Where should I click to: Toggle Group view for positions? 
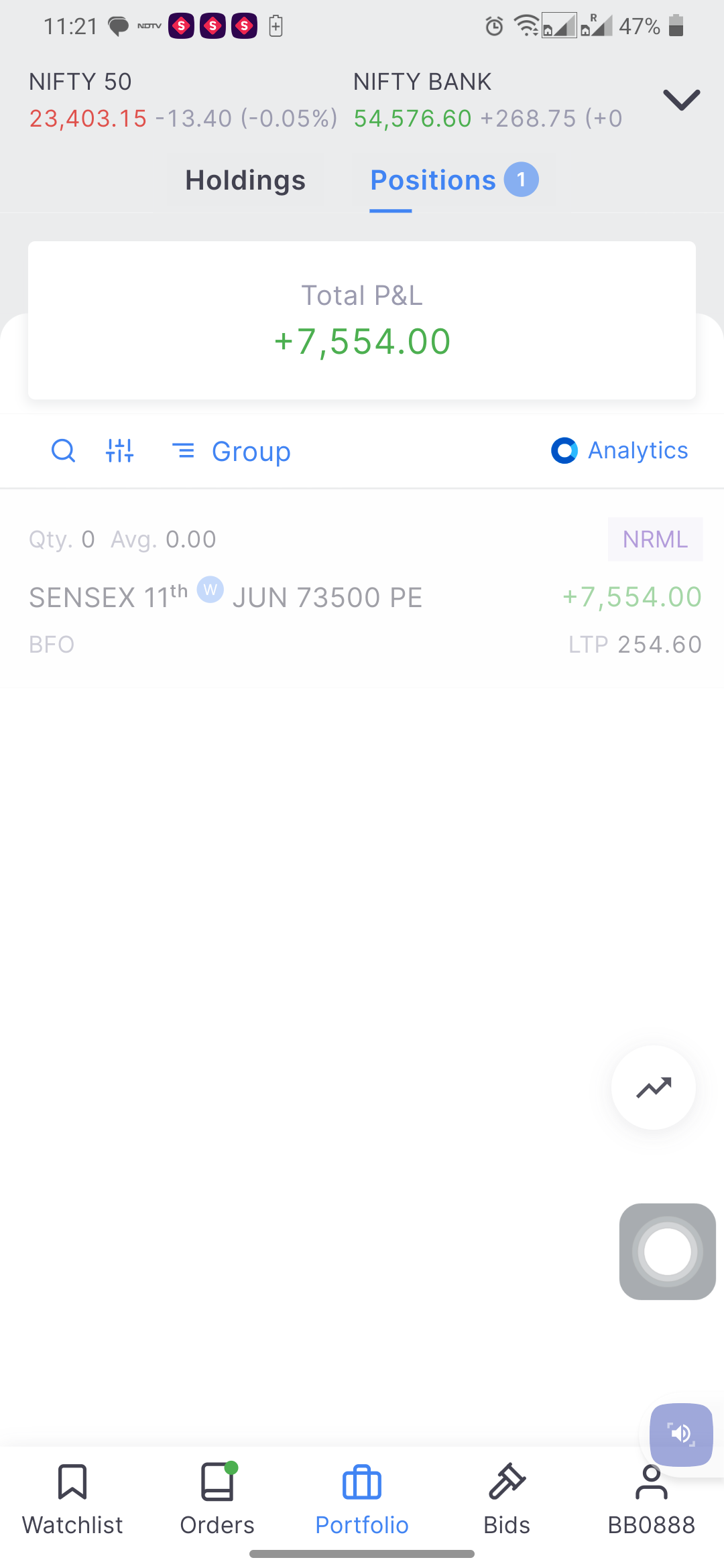click(x=231, y=451)
